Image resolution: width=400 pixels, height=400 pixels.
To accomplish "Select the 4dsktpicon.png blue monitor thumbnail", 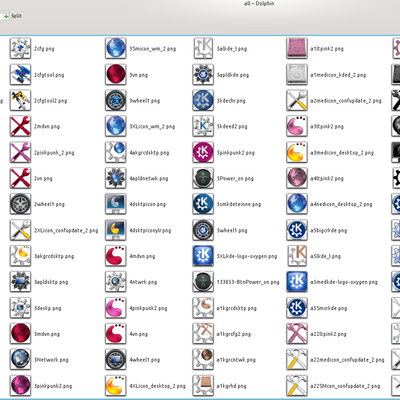I will pyautogui.click(x=116, y=204).
